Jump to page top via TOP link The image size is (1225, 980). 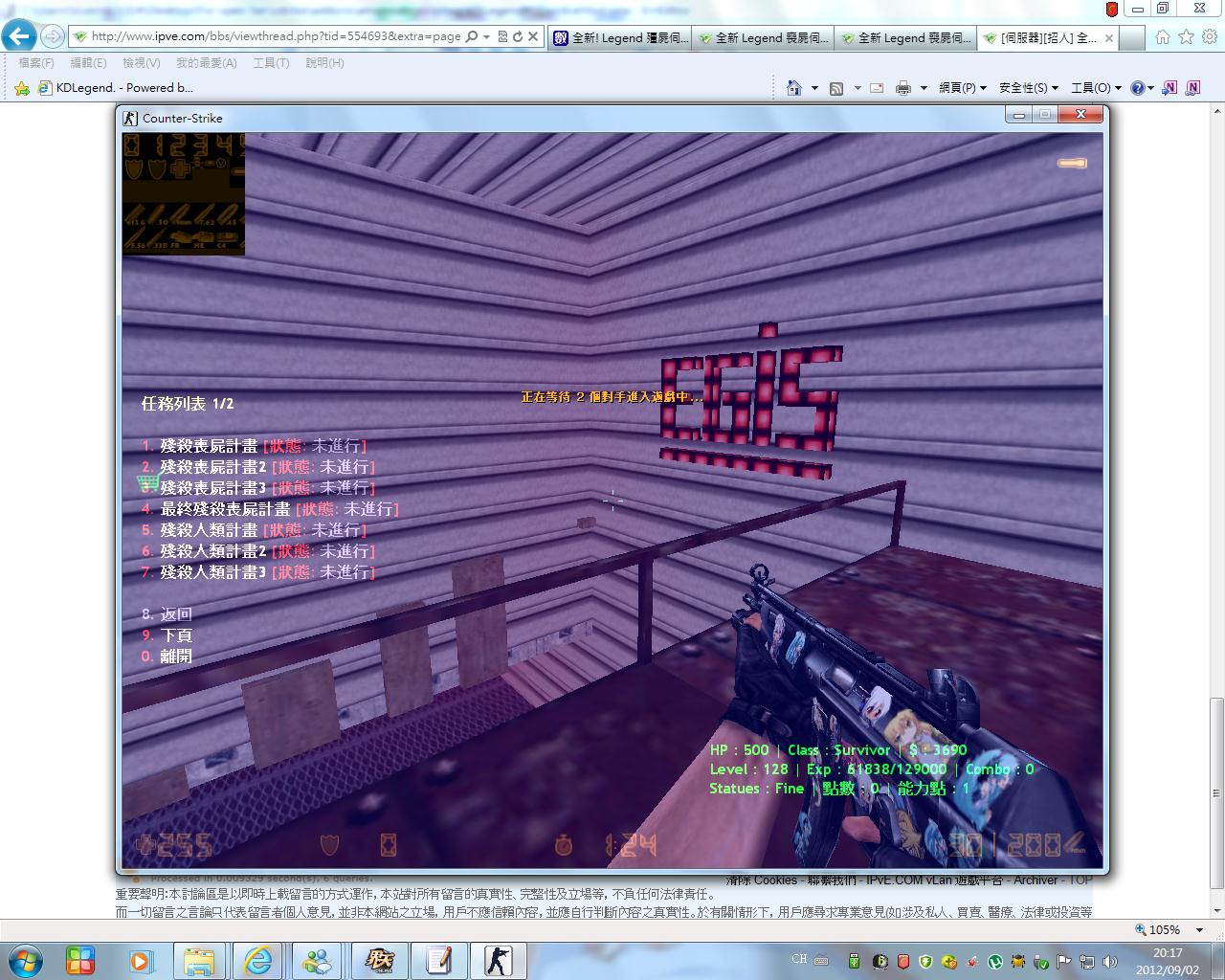[1080, 880]
